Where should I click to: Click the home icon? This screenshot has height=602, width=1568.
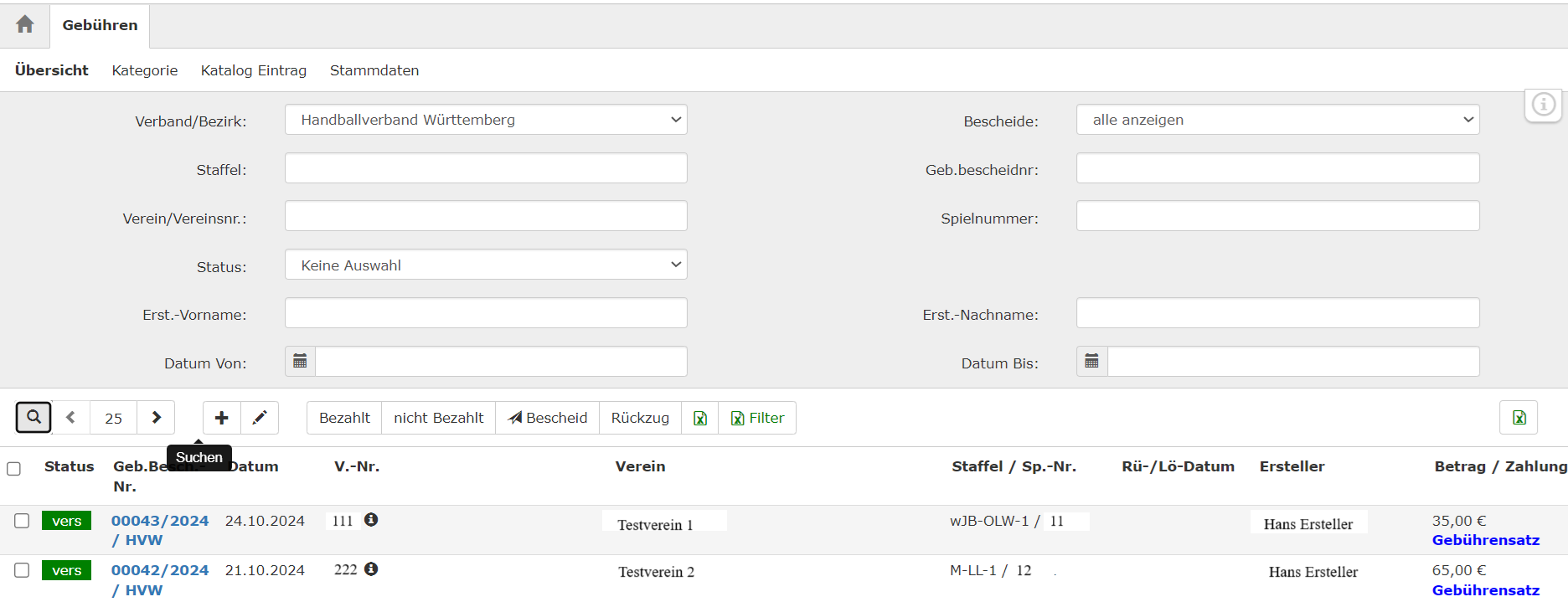[x=25, y=24]
